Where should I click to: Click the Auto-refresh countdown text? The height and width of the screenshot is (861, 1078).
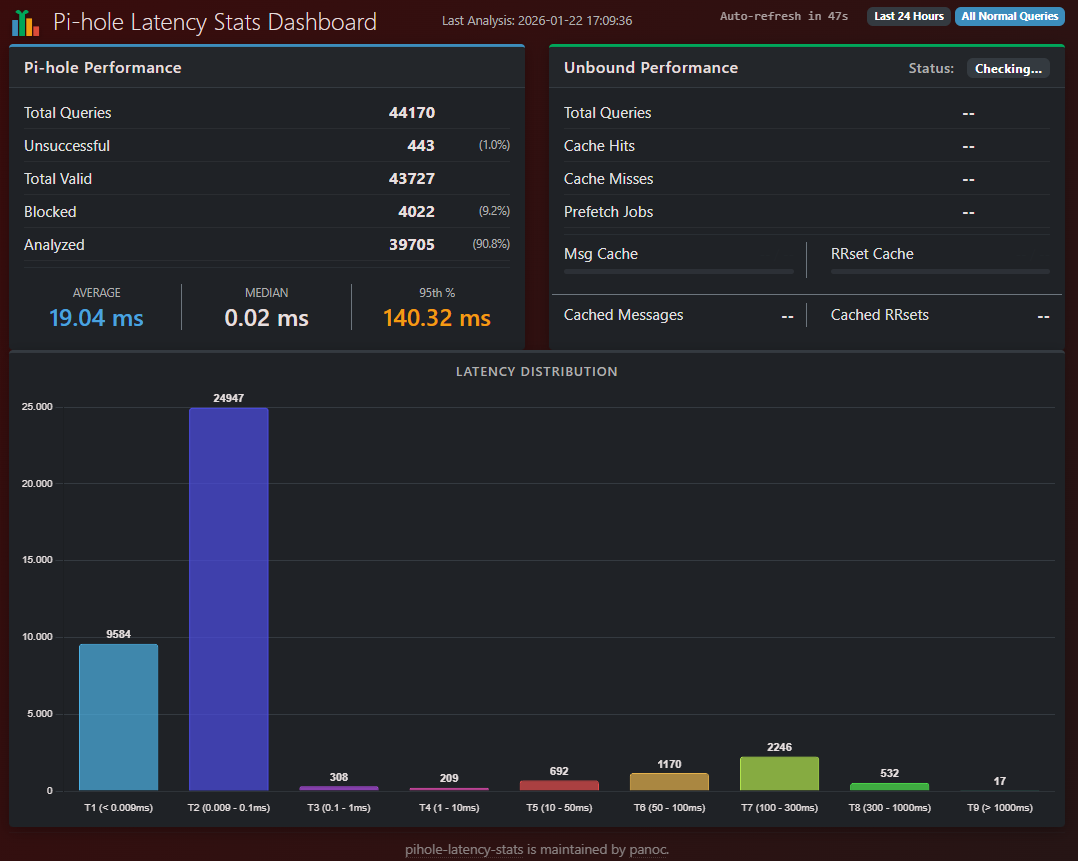pos(783,17)
